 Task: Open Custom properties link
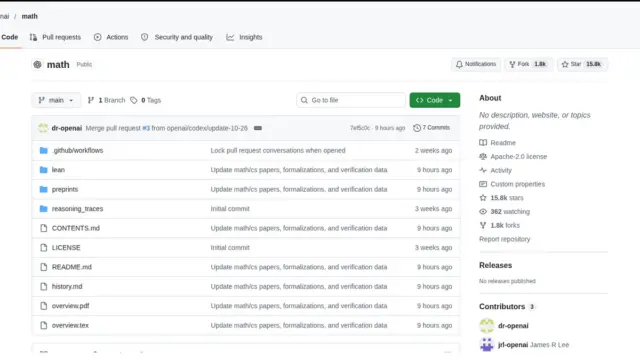pos(518,184)
